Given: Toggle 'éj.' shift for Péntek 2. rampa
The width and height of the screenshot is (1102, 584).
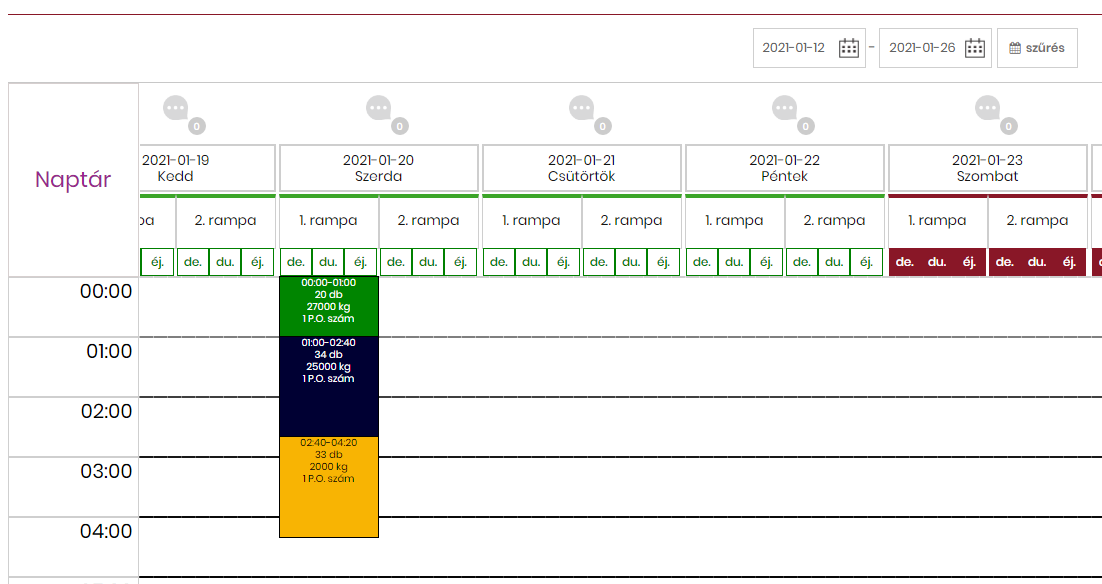Looking at the screenshot, I should [866, 262].
